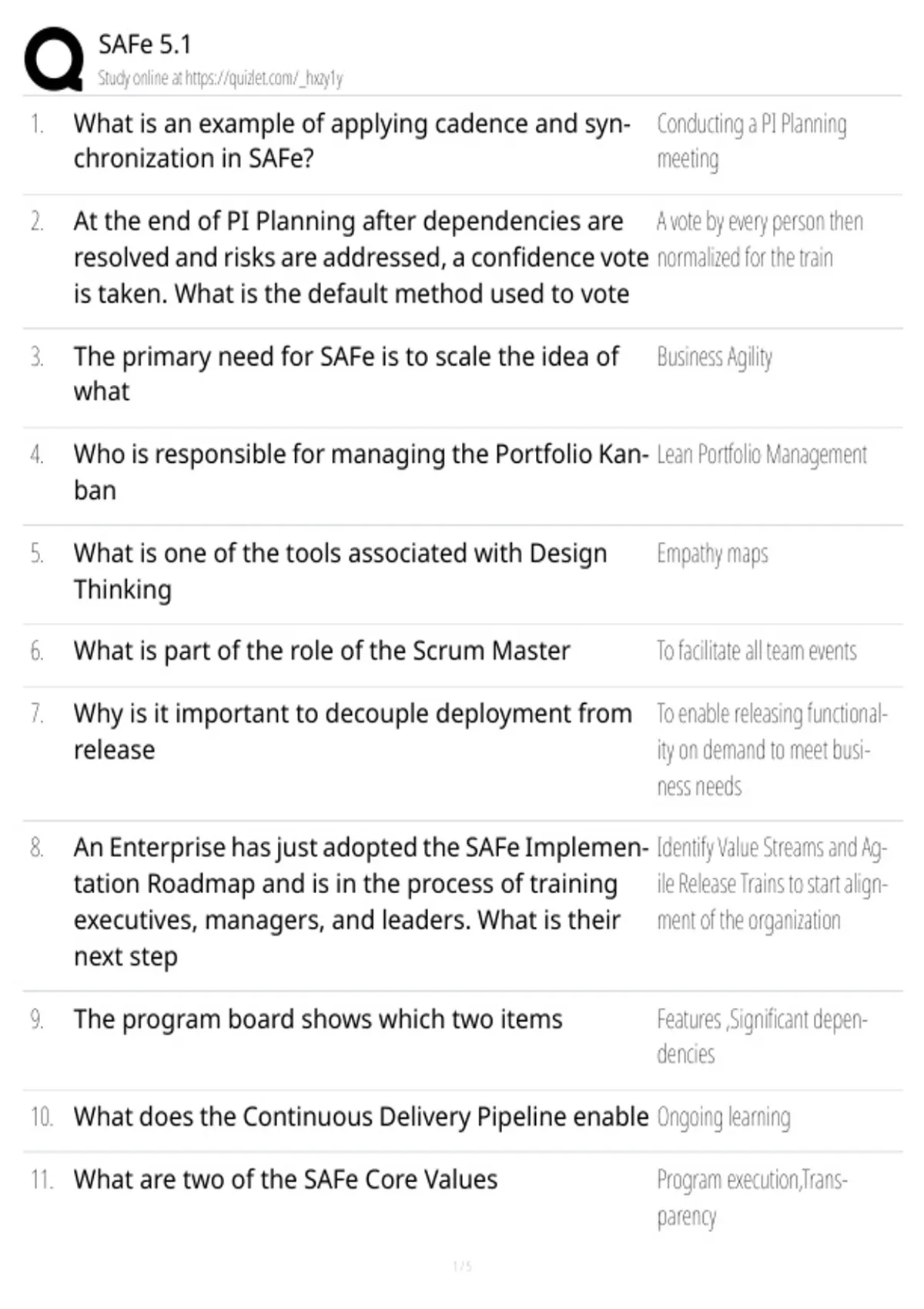Select the 'Ongoing learning' answer

pos(724,1118)
